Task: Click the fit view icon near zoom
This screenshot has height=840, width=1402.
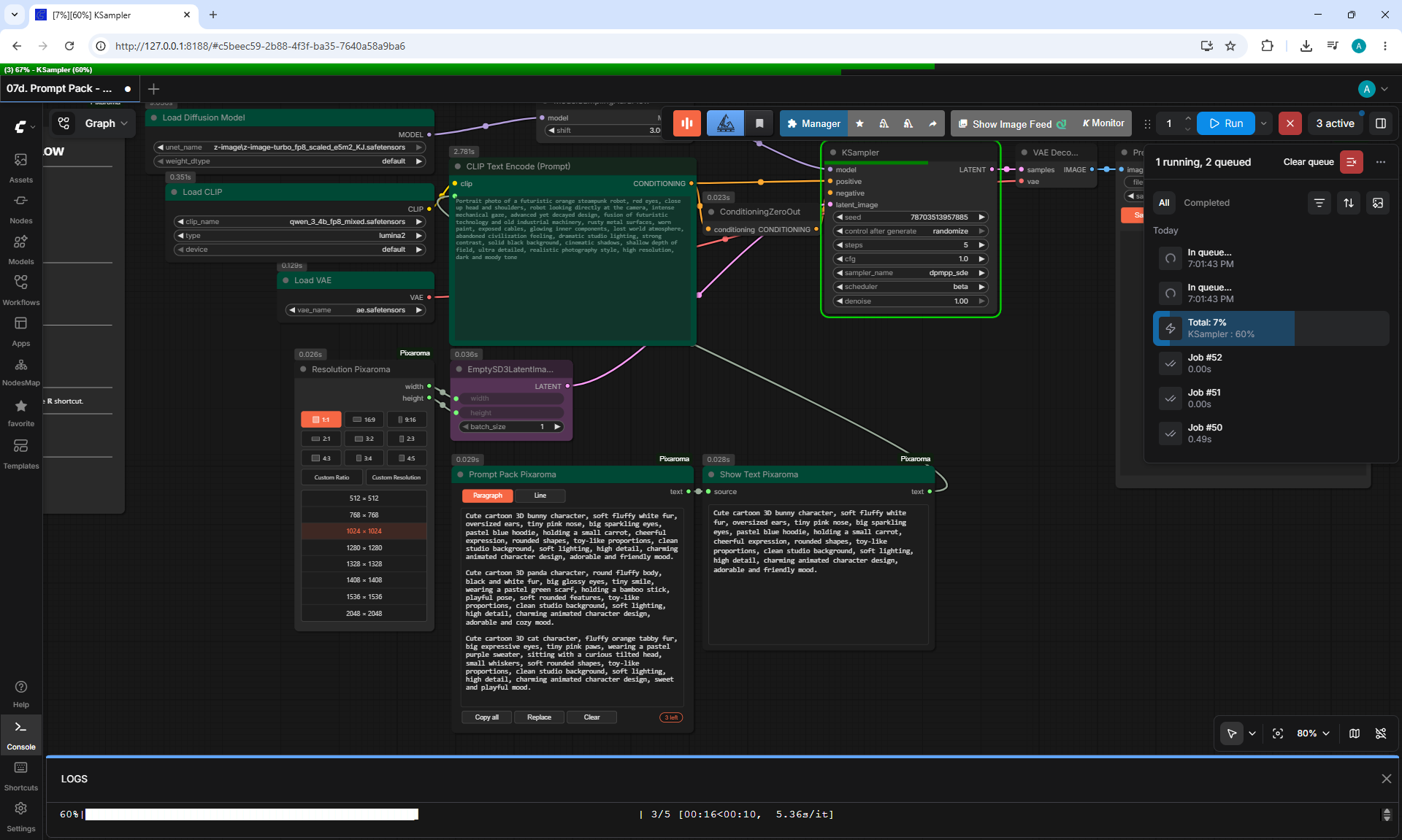Action: point(1278,733)
